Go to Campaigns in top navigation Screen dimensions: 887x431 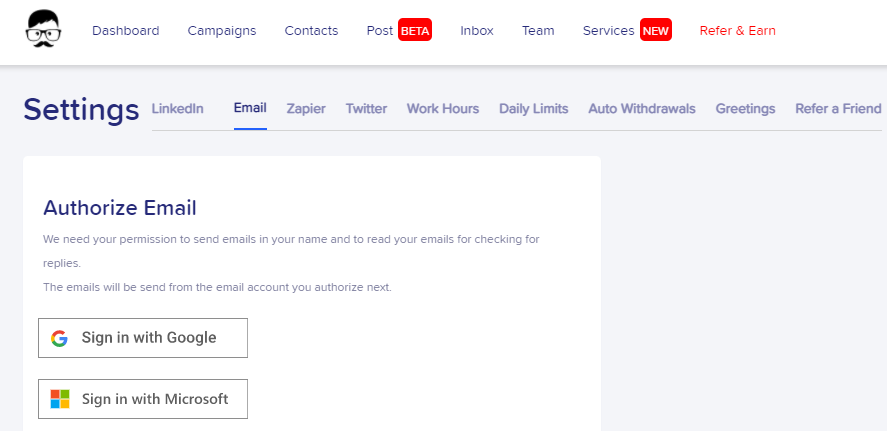tap(222, 31)
